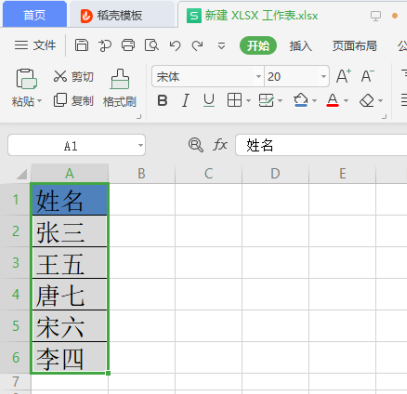Redo the last undone action
Screen dimensions: 407x394
point(197,45)
